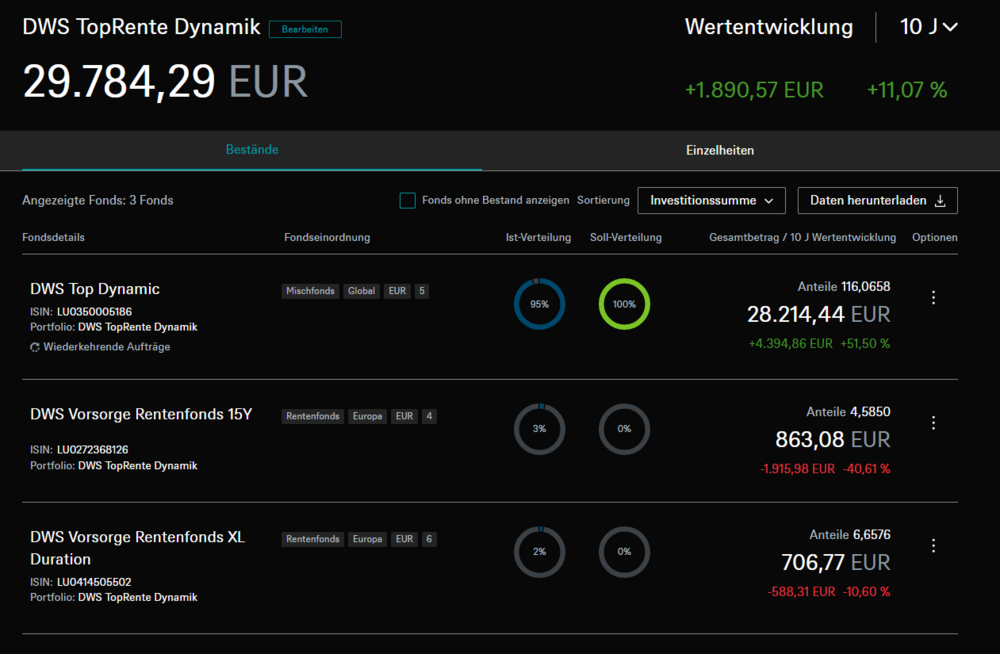This screenshot has width=1000, height=654.
Task: Click the Wiederkehrende Aufträge recurring icon
Action: tap(35, 347)
